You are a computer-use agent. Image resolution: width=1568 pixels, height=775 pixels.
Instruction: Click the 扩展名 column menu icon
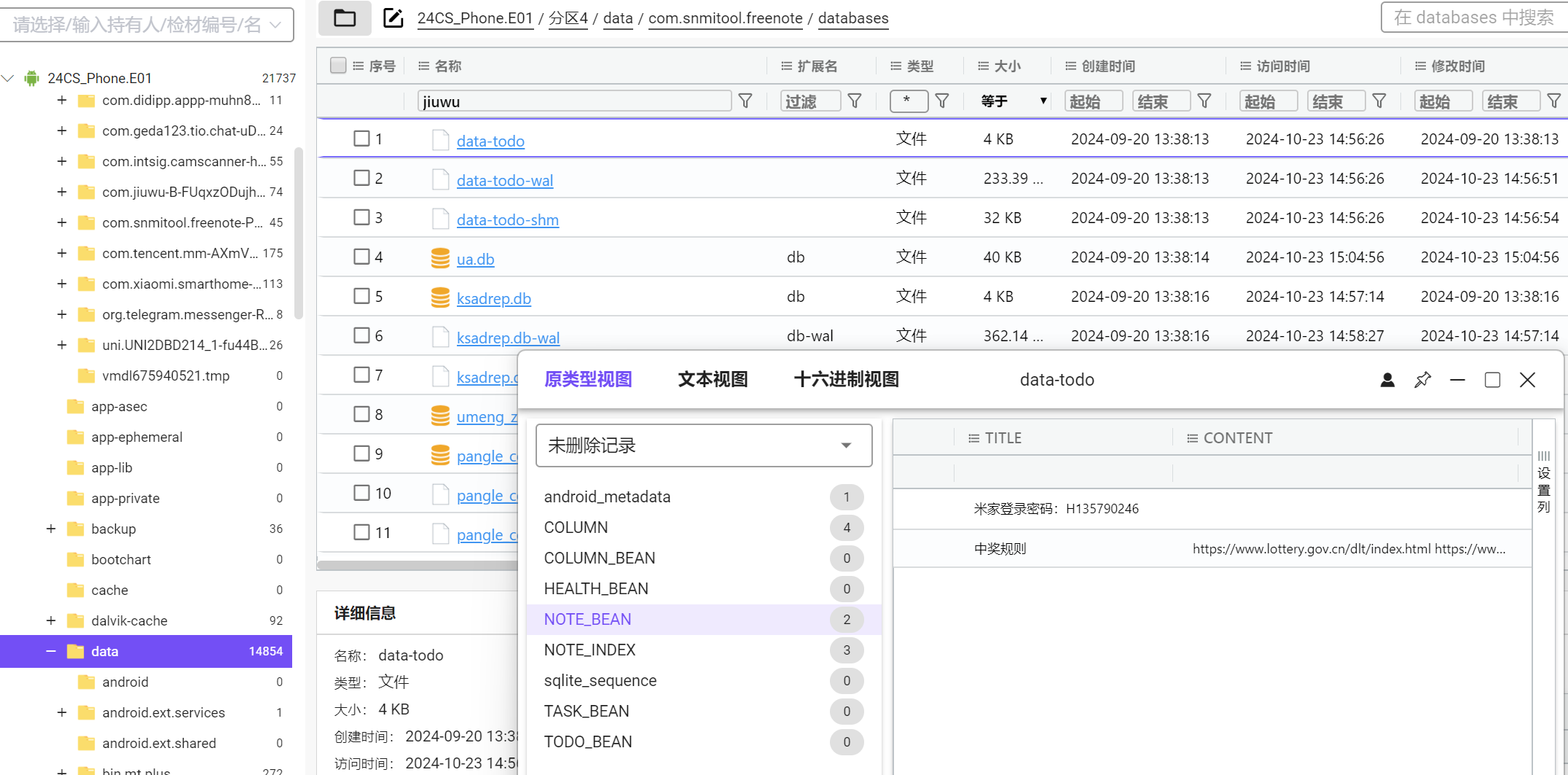(x=786, y=66)
